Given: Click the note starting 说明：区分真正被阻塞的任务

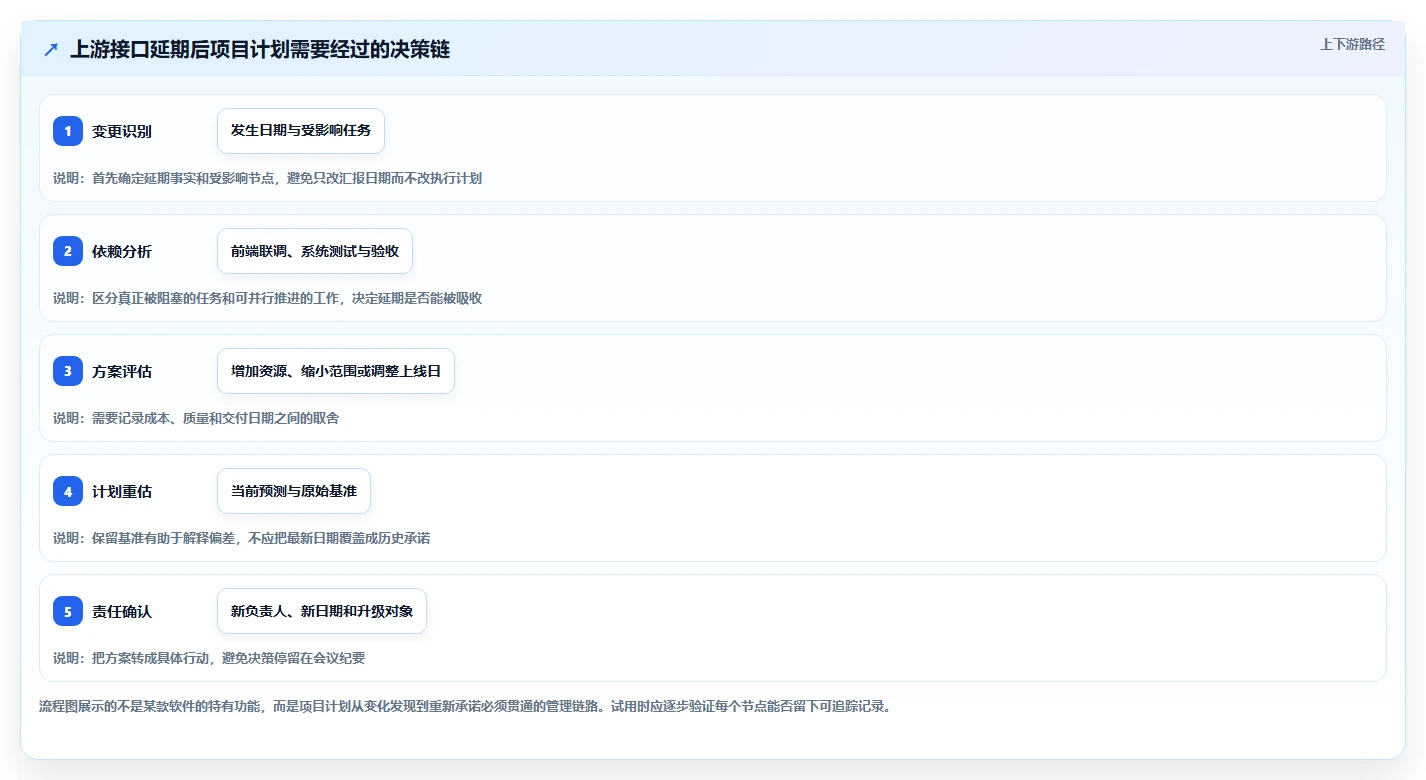Looking at the screenshot, I should pos(268,298).
